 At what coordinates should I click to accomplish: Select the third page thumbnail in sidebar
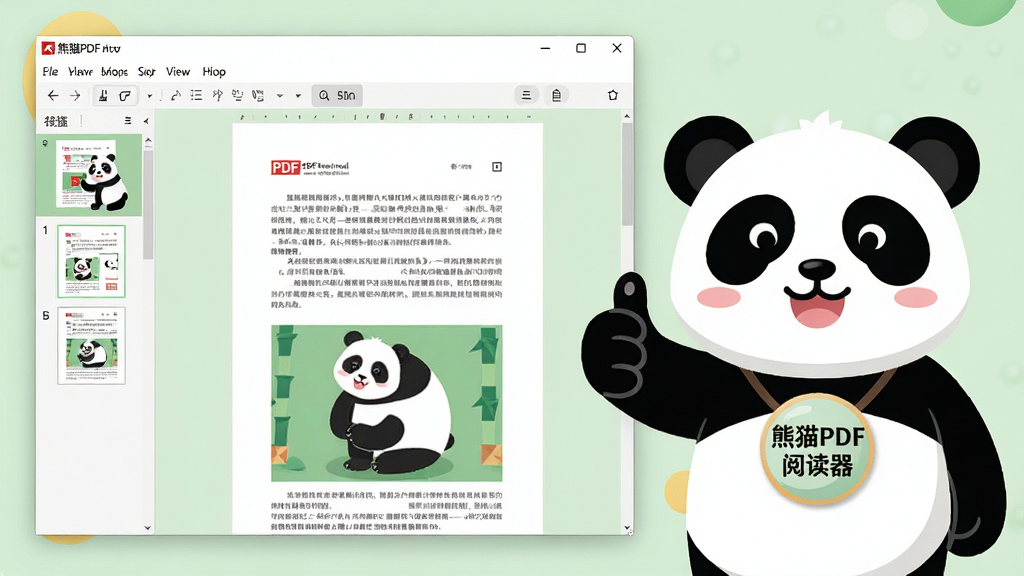91,345
